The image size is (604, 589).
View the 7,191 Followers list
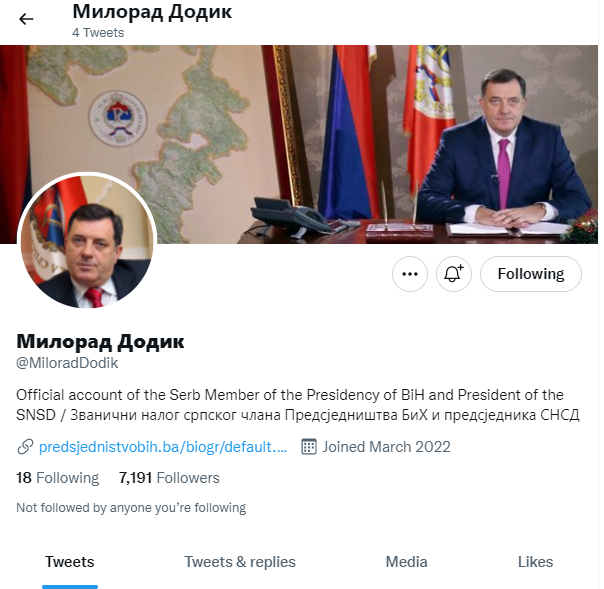(x=169, y=478)
